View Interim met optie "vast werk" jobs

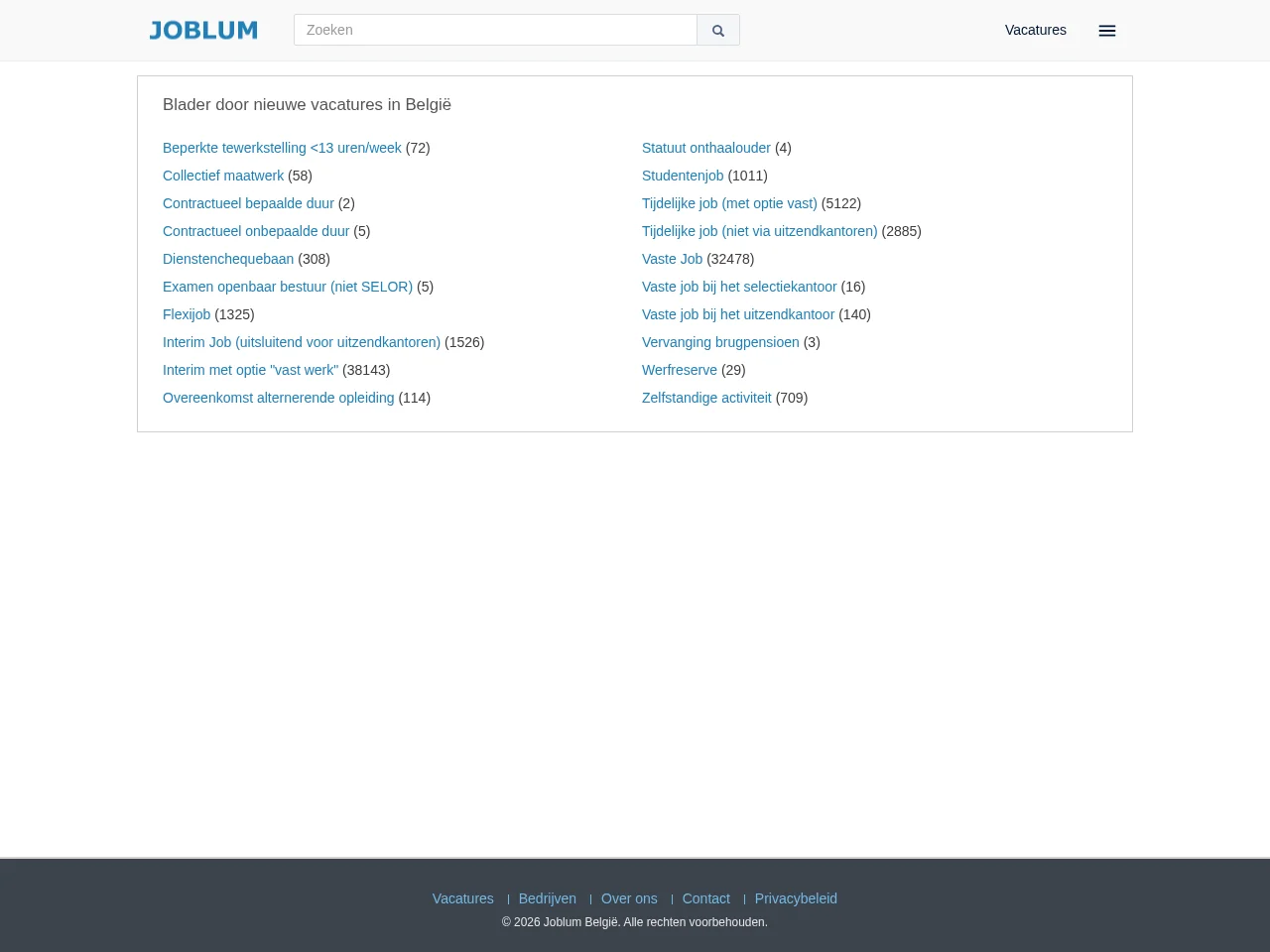250,370
